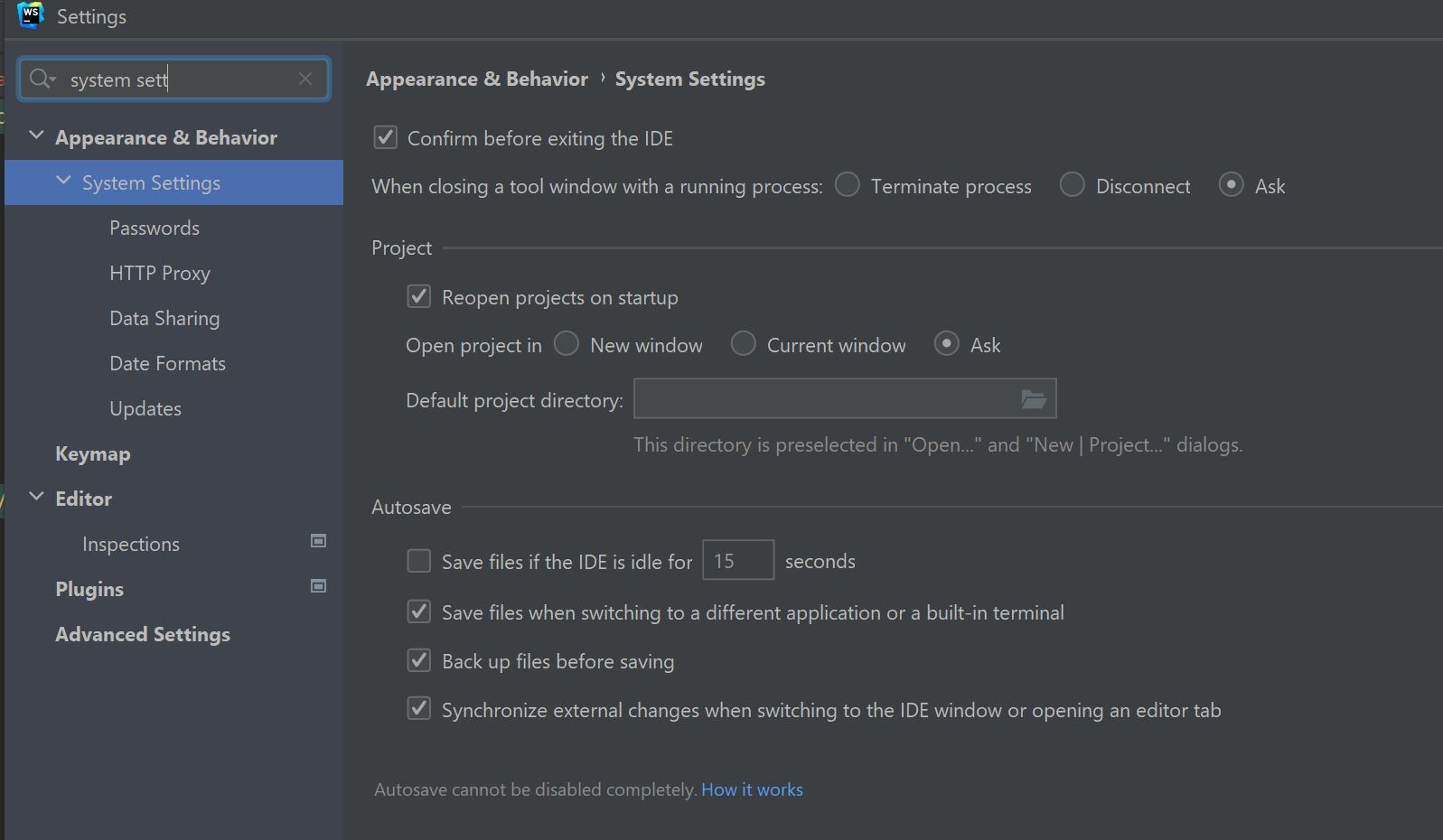Click Appearance & Behavior breadcrumb

477,79
